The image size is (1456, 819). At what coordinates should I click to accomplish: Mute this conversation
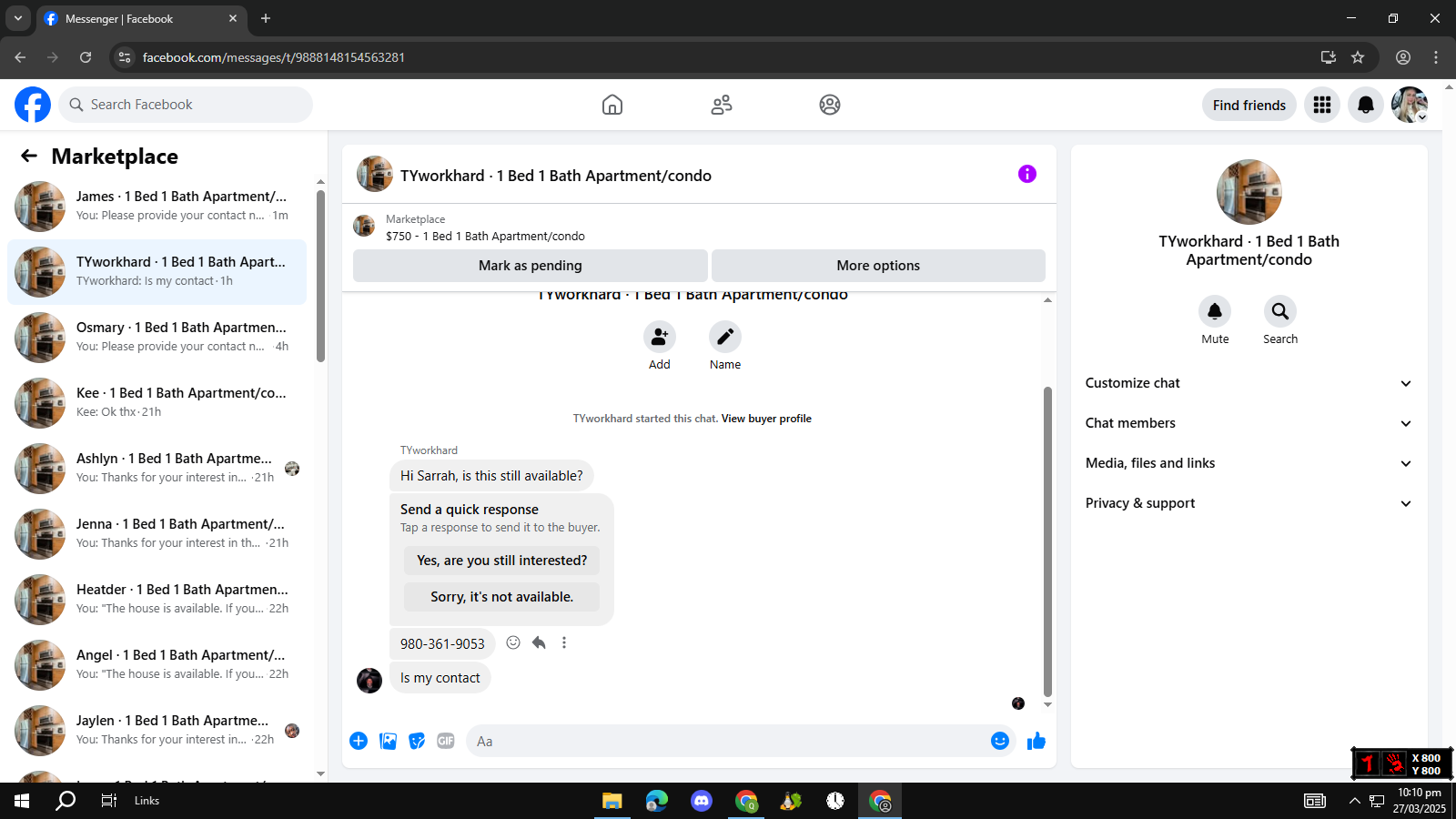[1215, 311]
